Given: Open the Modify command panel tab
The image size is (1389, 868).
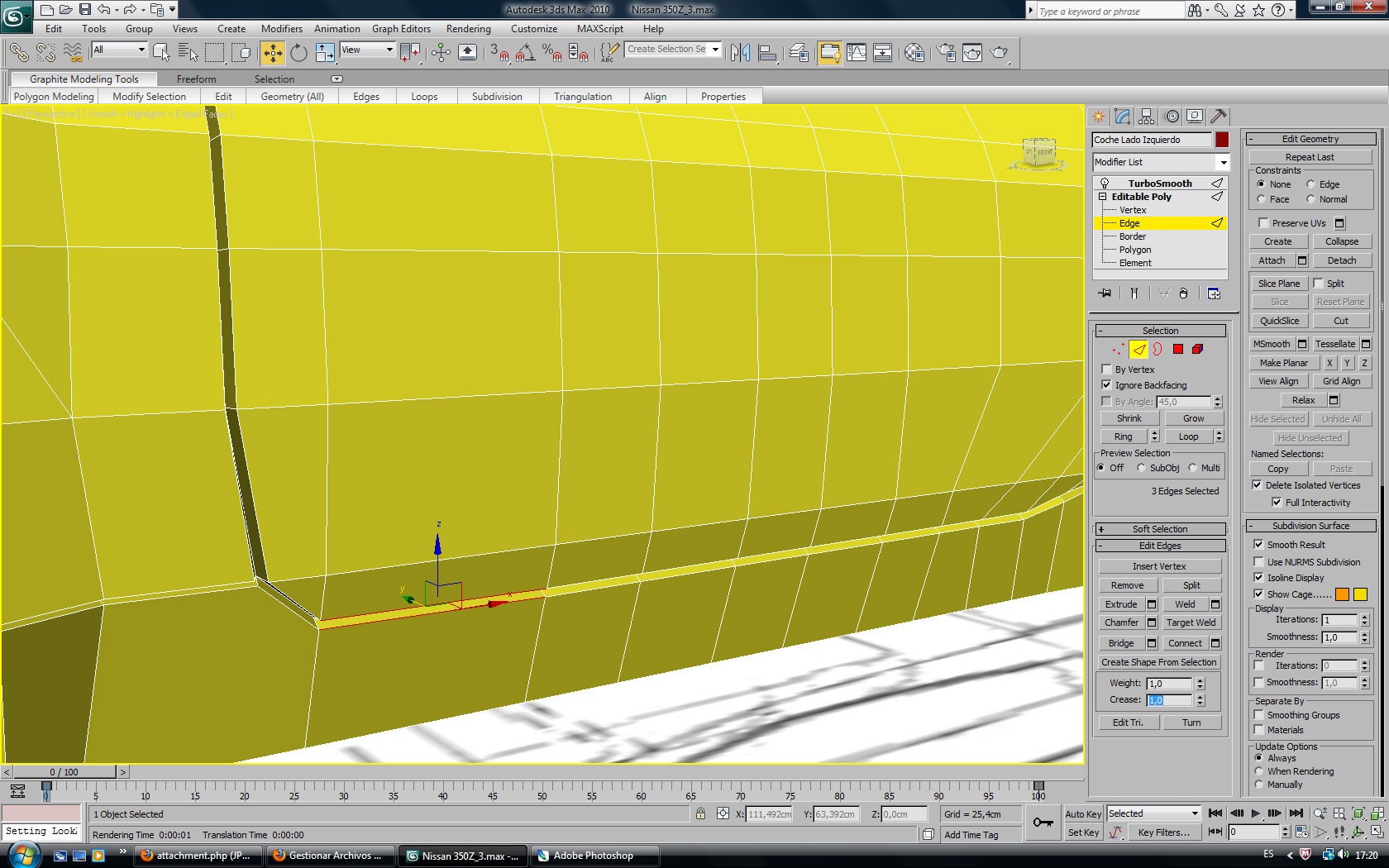Looking at the screenshot, I should 1122,117.
